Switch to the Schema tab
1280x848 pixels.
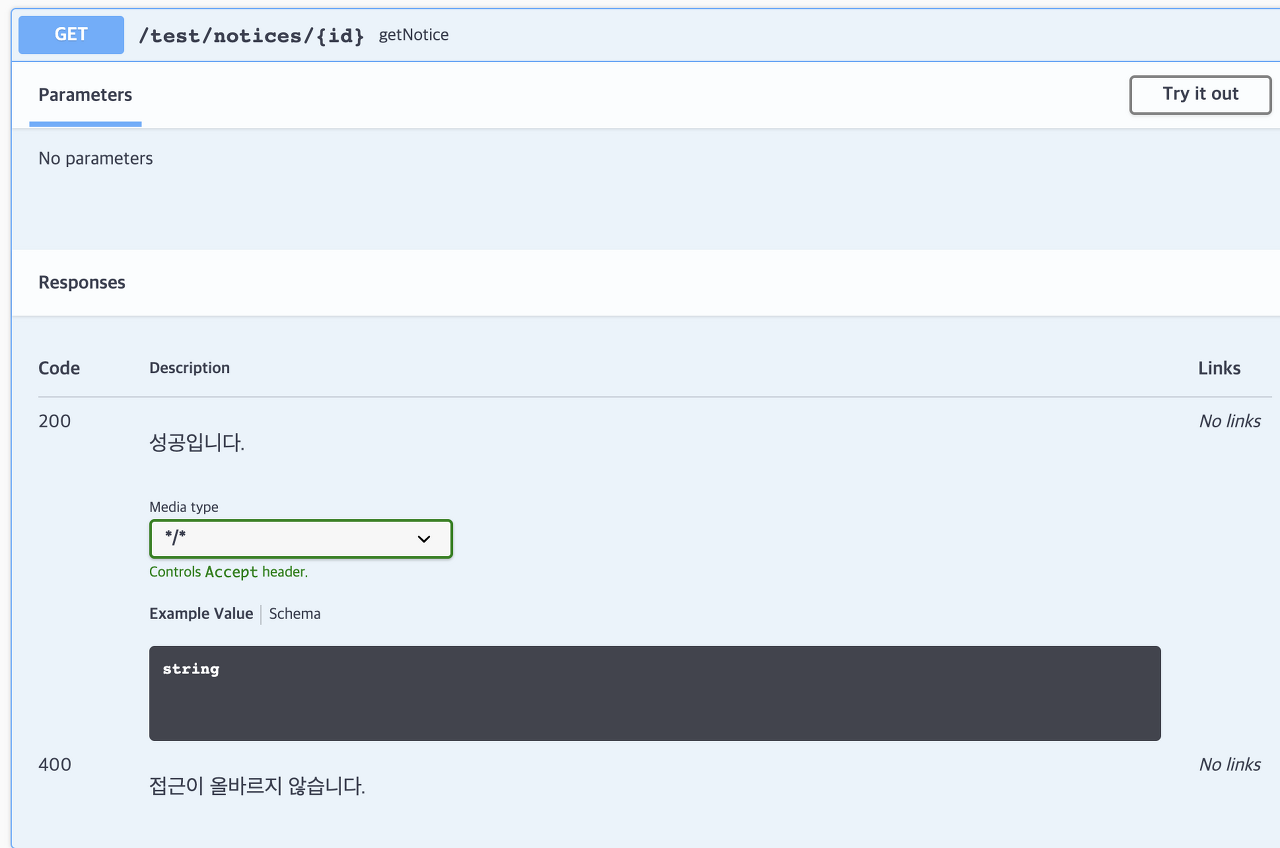point(295,614)
